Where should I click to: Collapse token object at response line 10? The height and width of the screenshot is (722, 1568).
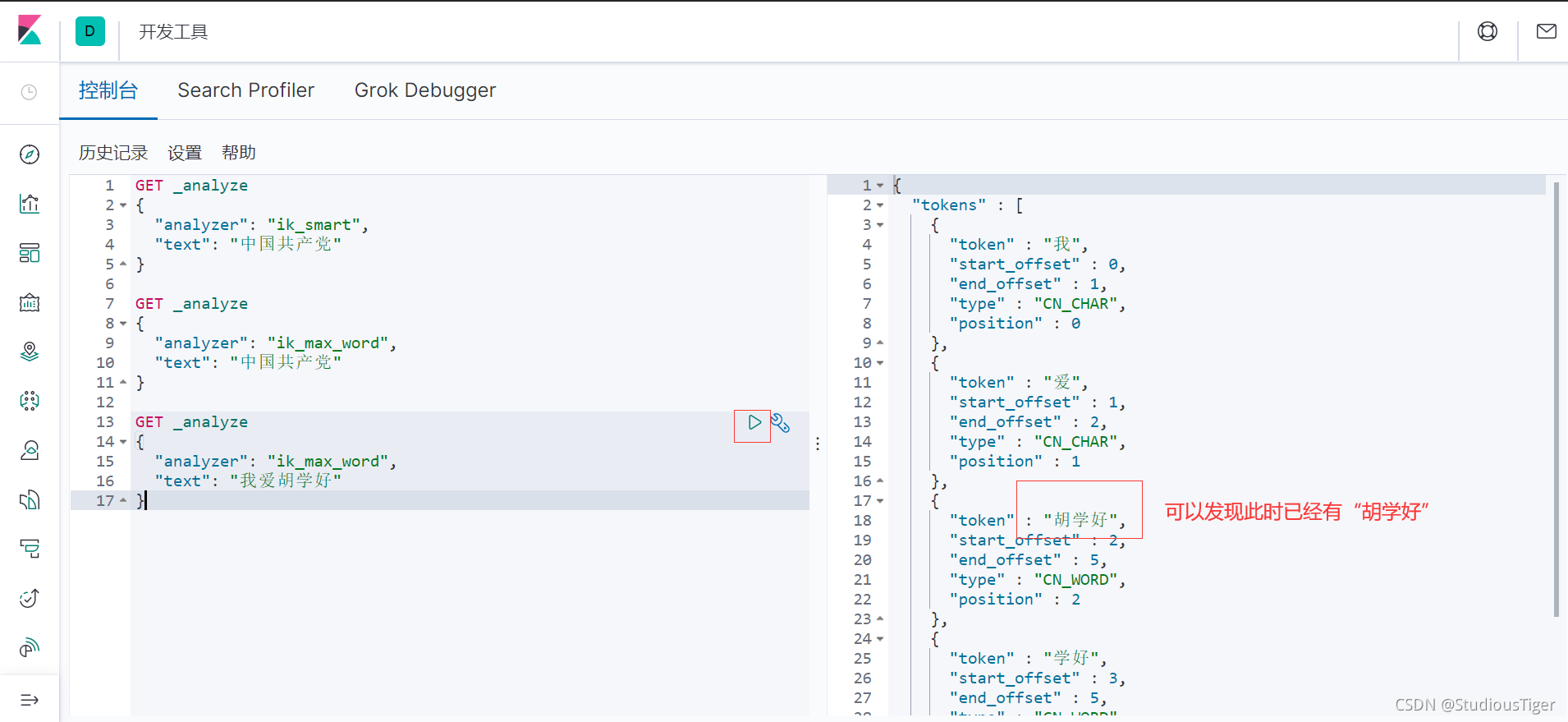point(880,363)
